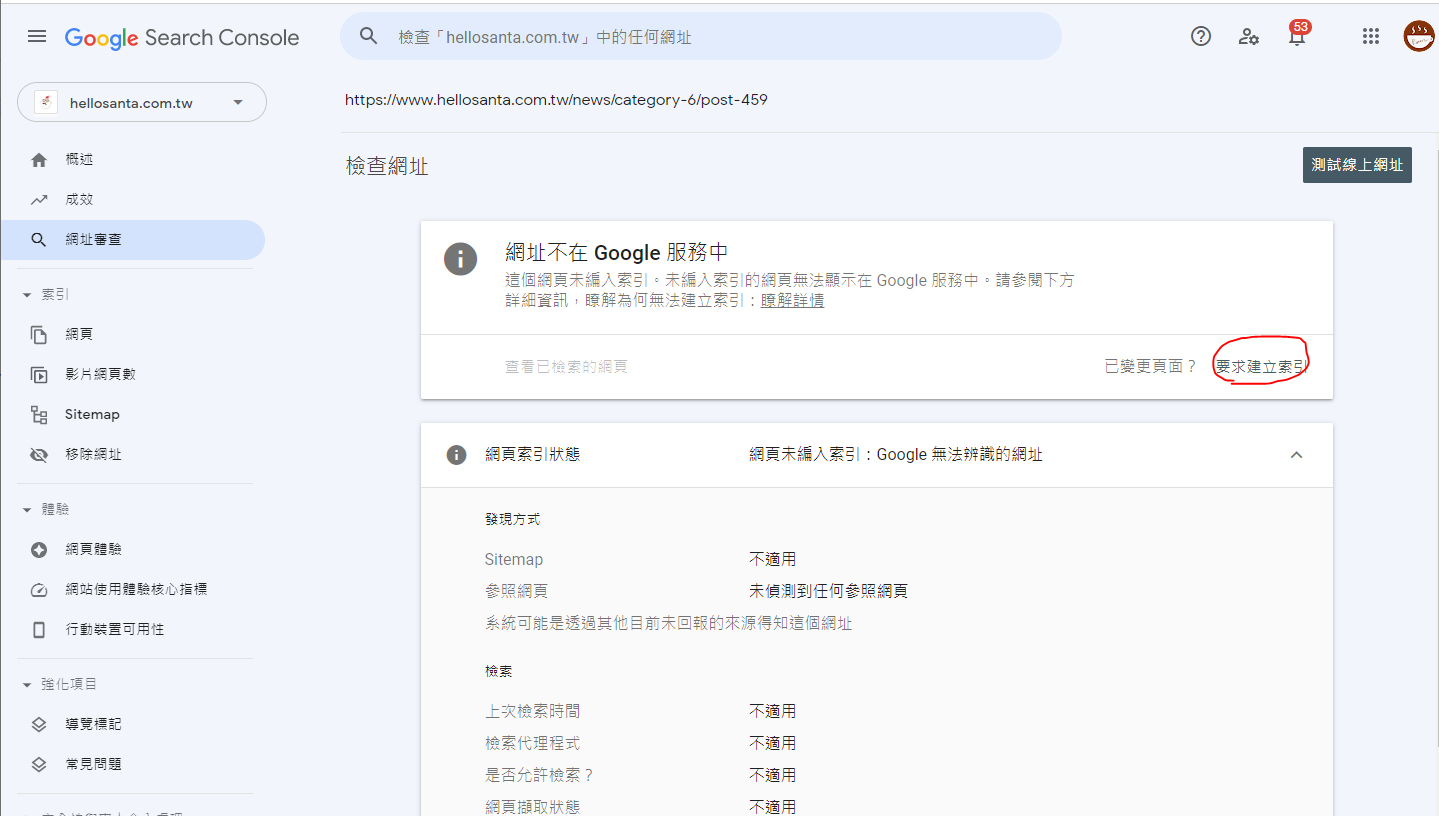The image size is (1439, 816).
Task: Open the account profile avatar
Action: pos(1419,37)
